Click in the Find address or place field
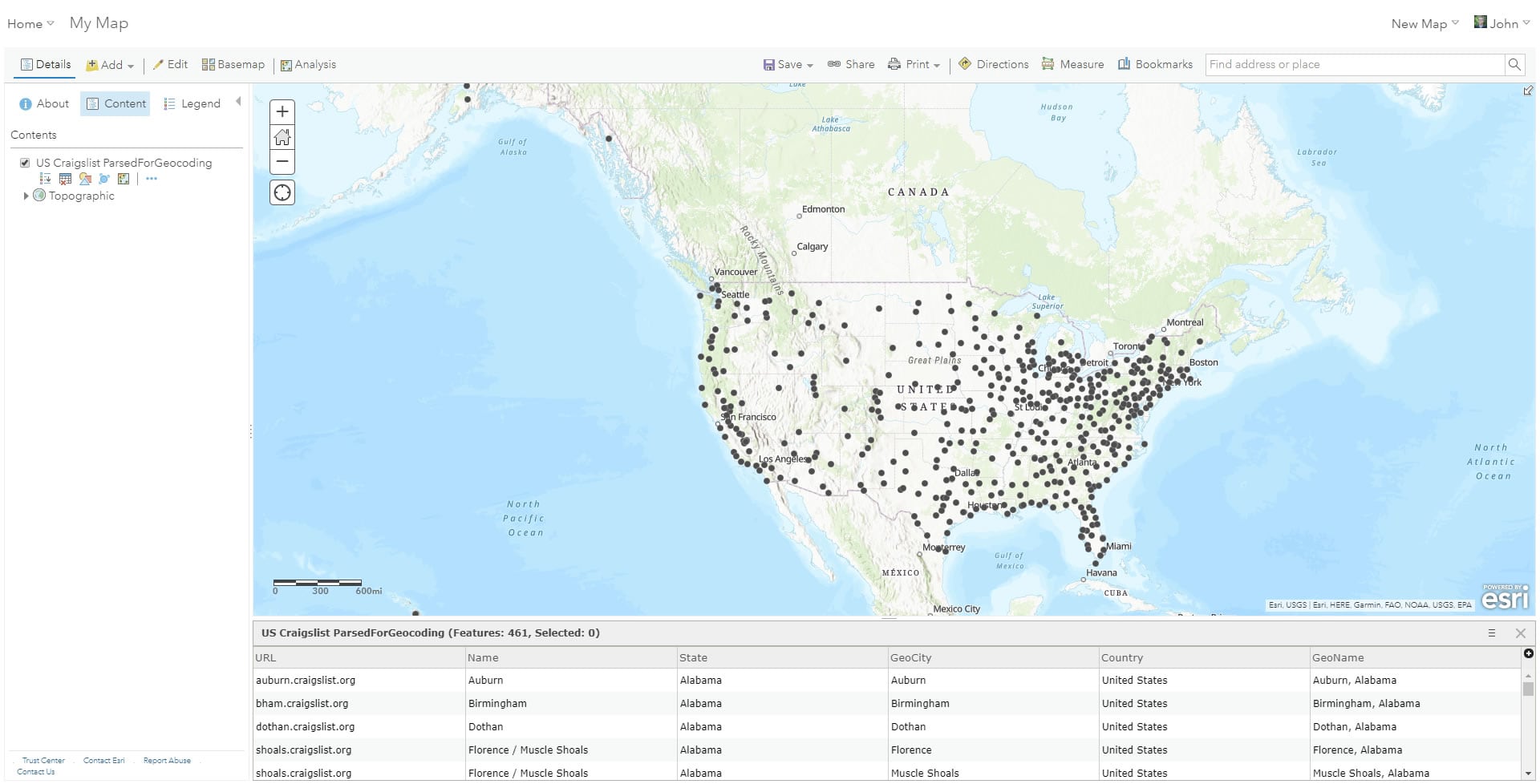1540x784 pixels. (x=1355, y=64)
